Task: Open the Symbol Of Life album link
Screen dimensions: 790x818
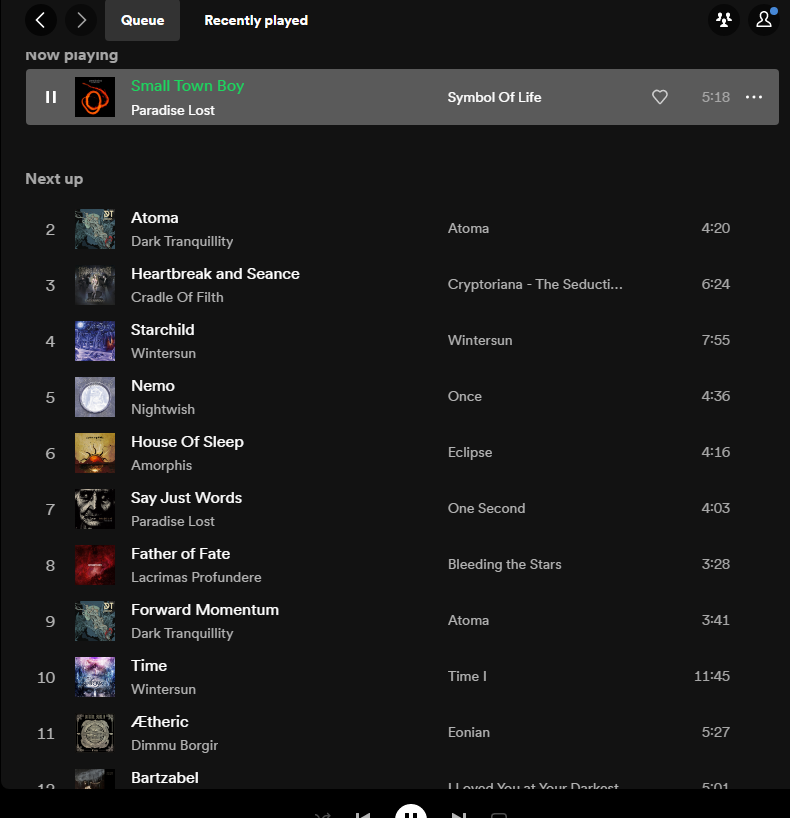Action: (x=494, y=97)
